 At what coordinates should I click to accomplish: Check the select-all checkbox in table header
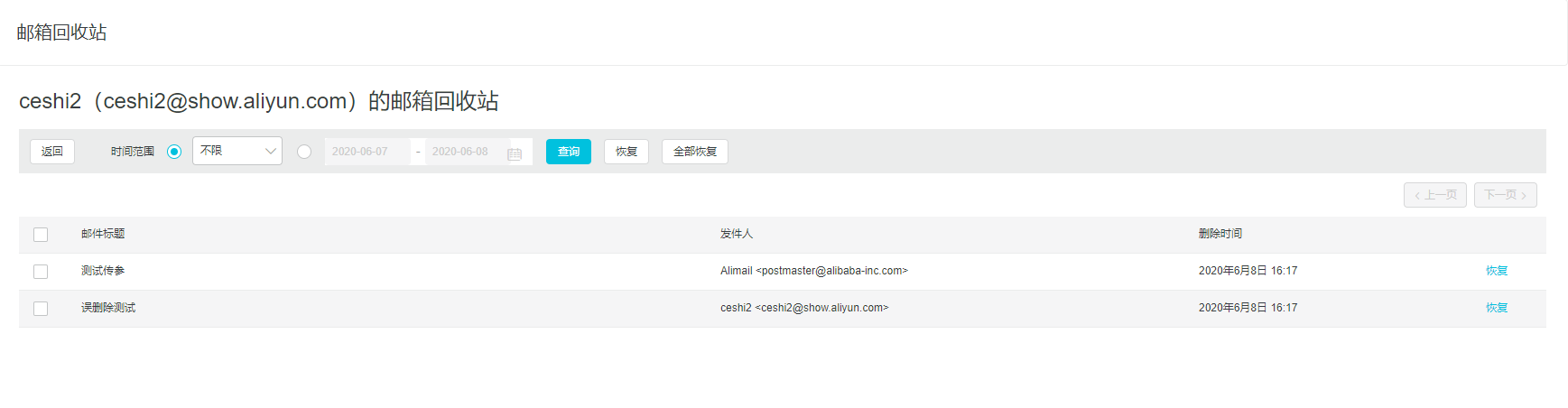click(41, 235)
